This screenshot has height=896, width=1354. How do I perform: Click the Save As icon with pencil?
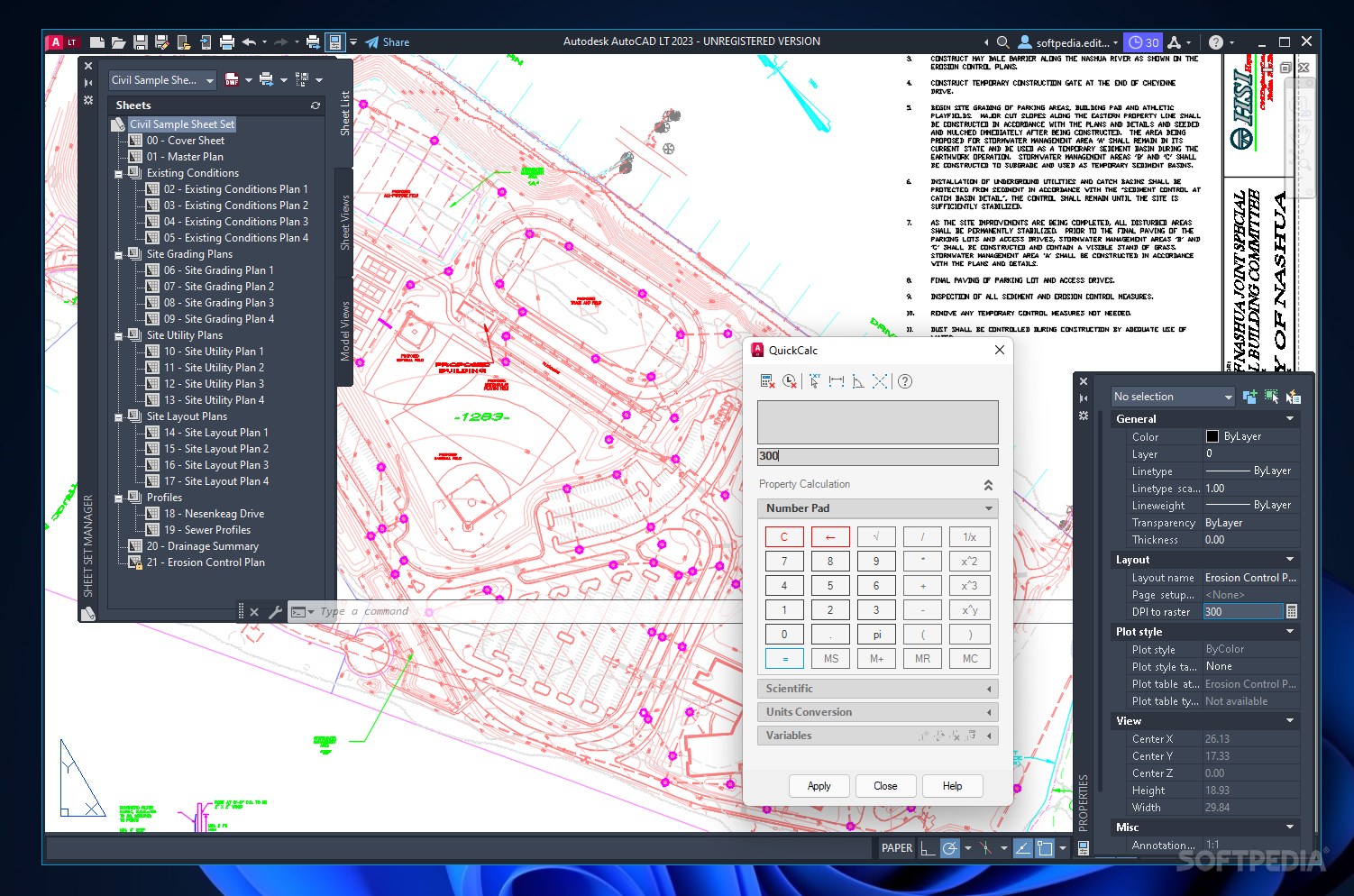click(162, 41)
